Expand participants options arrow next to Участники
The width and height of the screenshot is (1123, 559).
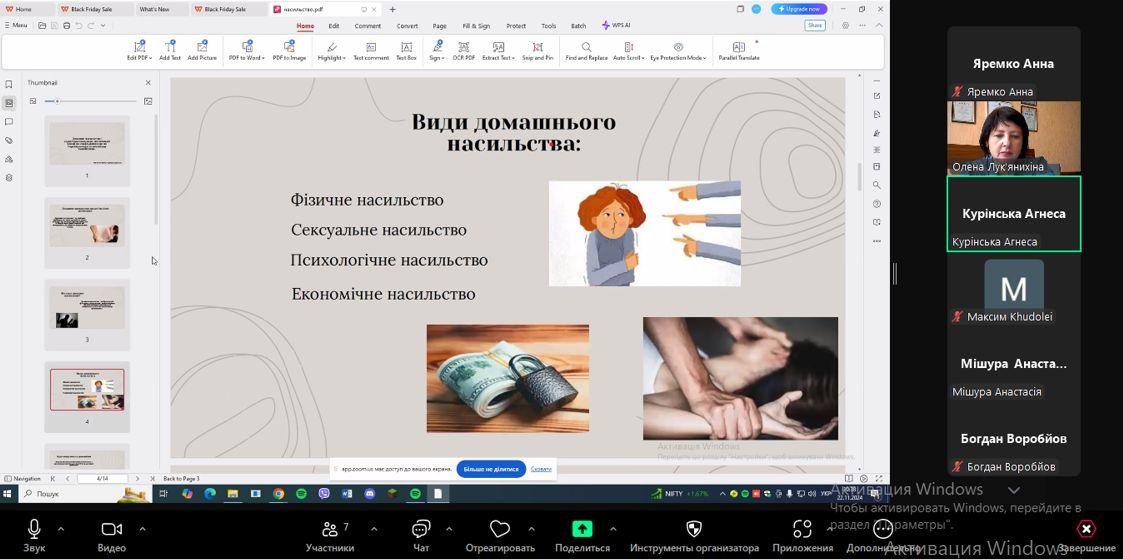(374, 529)
